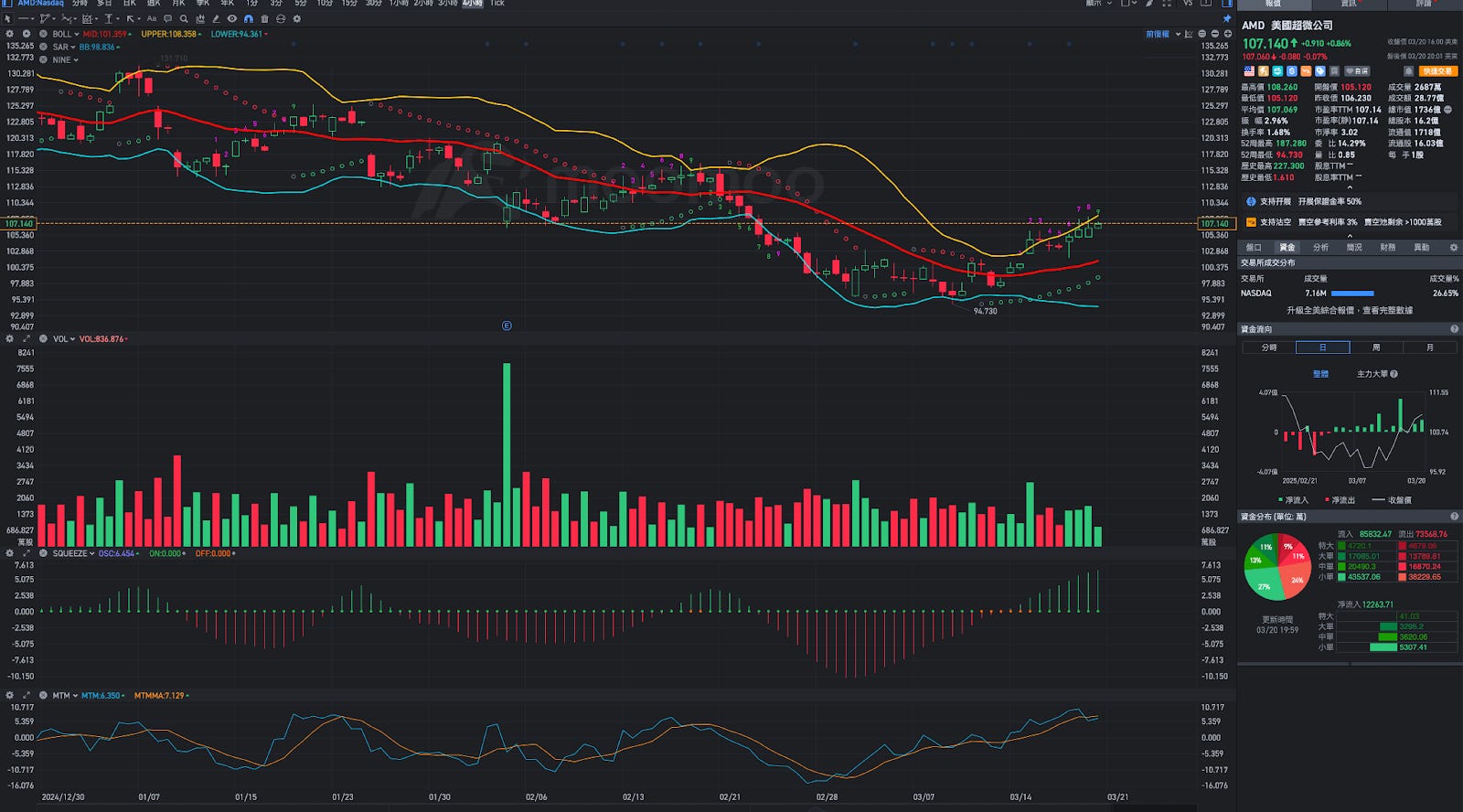The image size is (1463, 812).
Task: Open drawing toolbar settings gear
Action: click(296, 18)
